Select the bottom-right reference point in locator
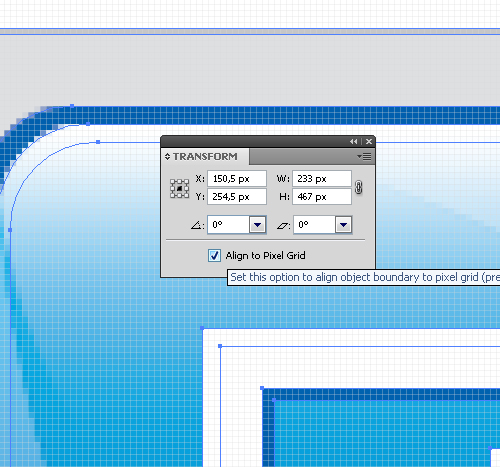Screen dimensions: 500x467 coord(186,195)
